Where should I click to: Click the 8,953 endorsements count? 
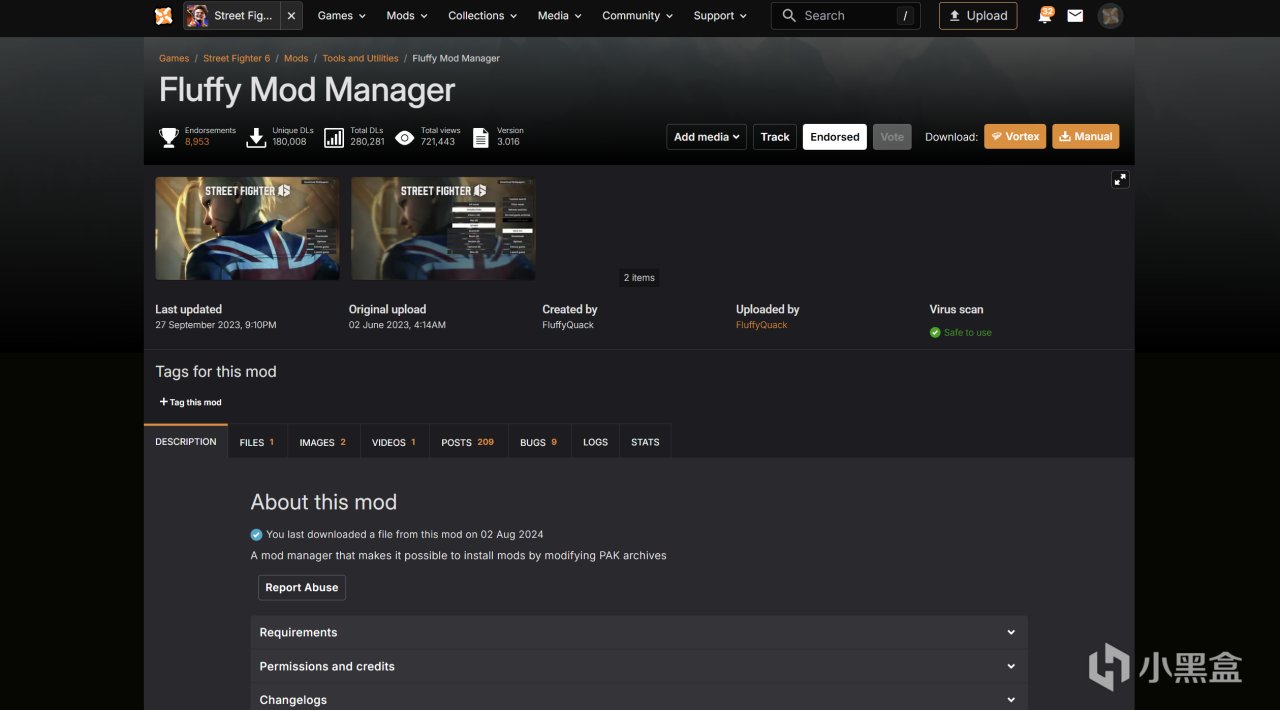[x=197, y=142]
